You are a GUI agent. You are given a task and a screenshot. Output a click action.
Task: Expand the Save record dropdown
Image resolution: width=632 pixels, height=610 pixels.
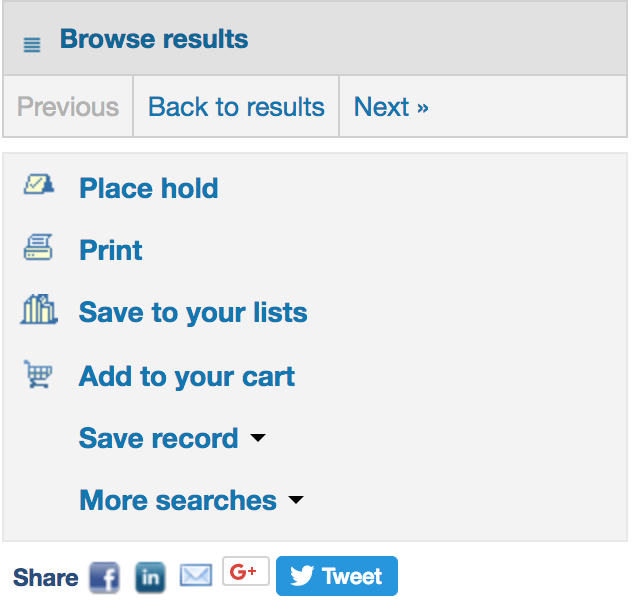(172, 438)
